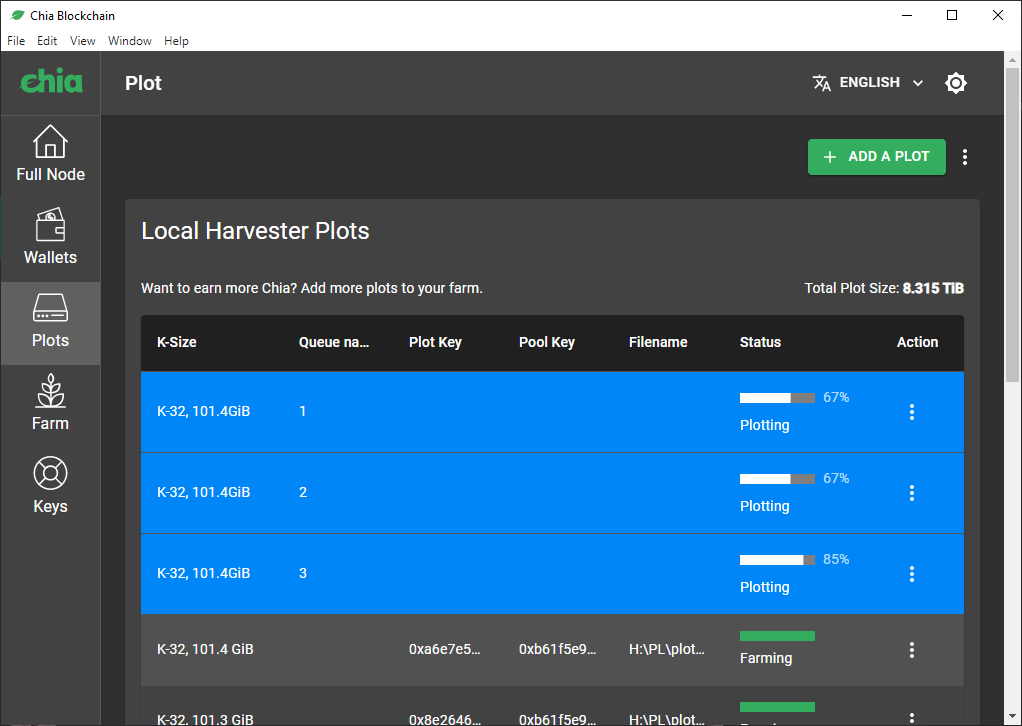Click the 67% progress bar for queue 1
1022x726 pixels.
[x=777, y=398]
